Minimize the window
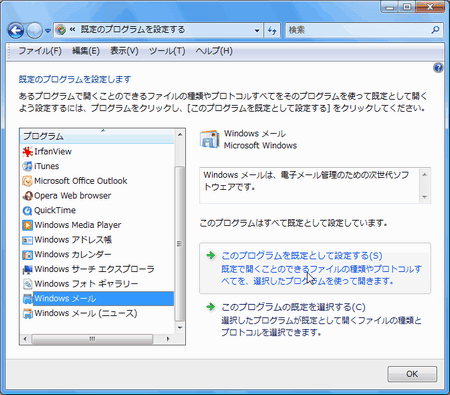 tap(390, 7)
